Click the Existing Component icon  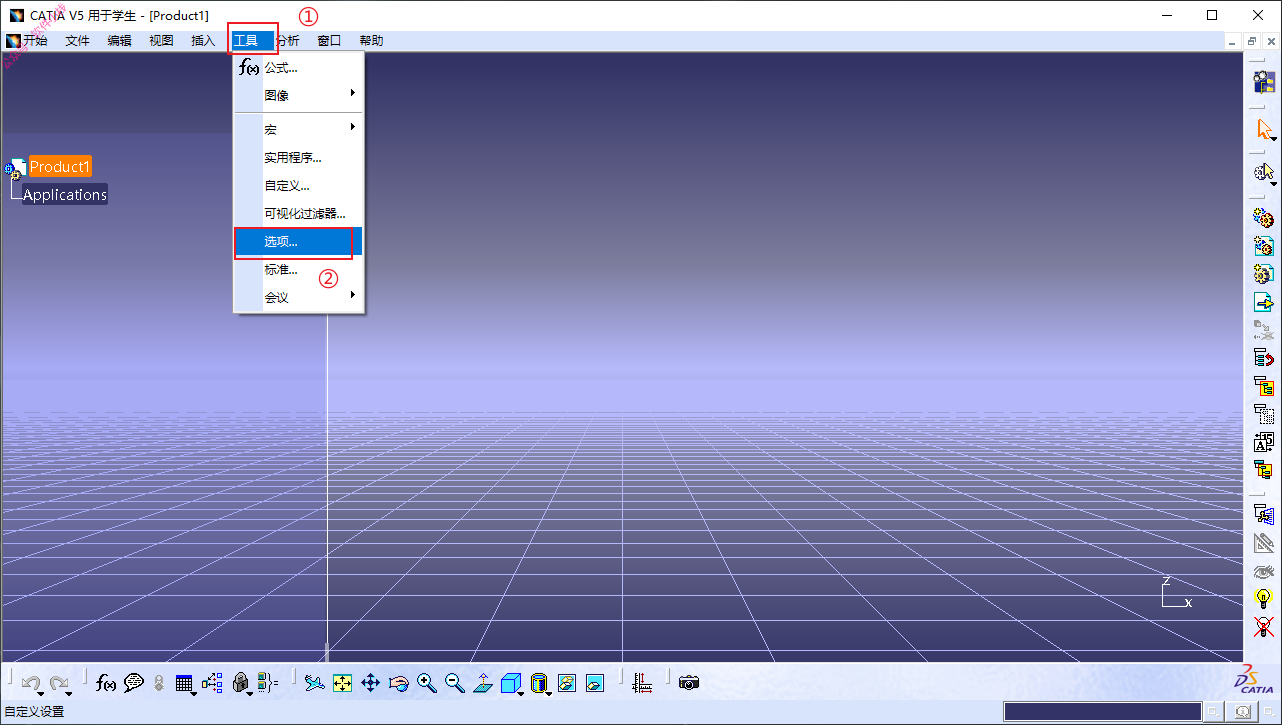[x=1264, y=301]
